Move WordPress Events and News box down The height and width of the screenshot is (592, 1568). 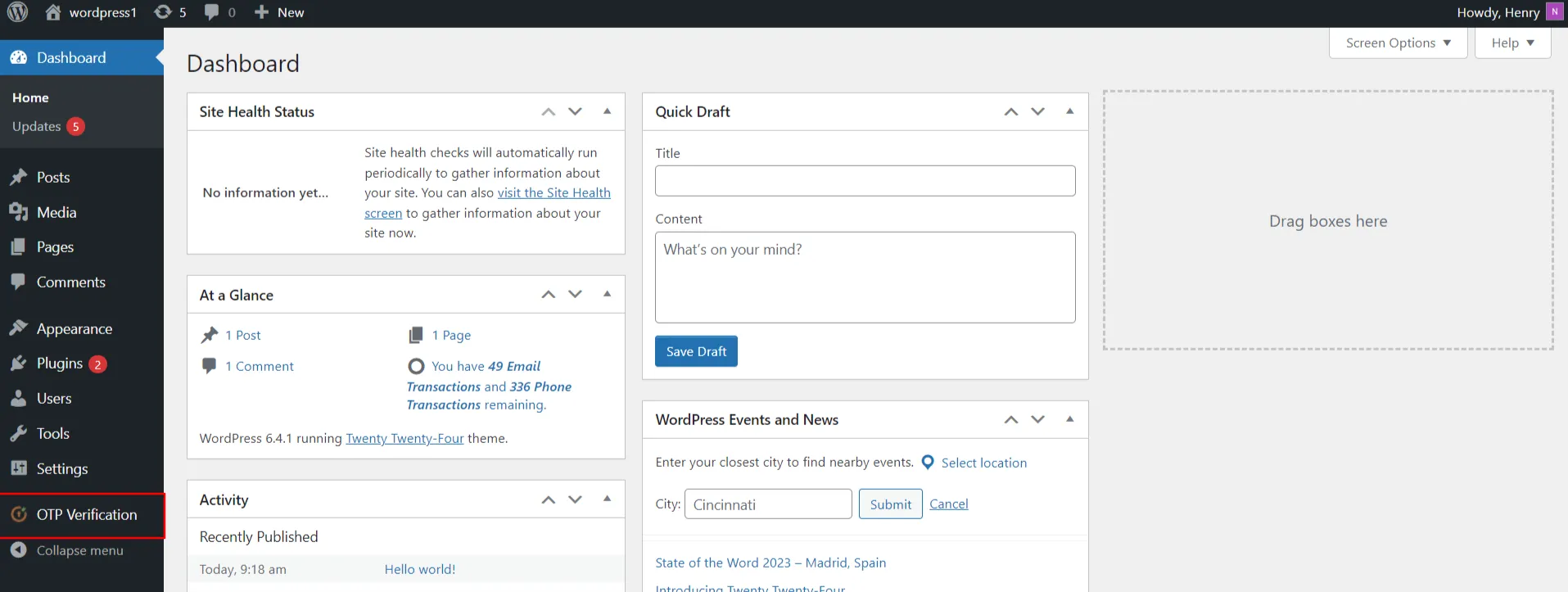click(x=1037, y=419)
